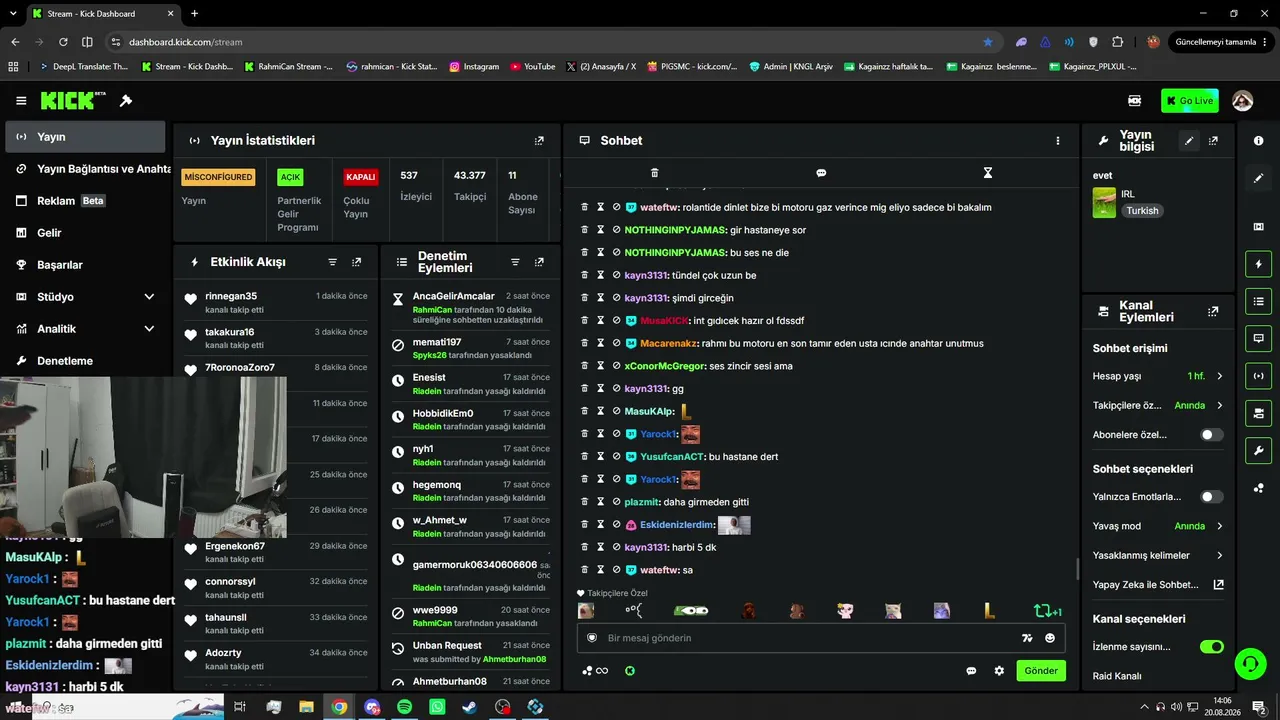Toggle İzlenme sayısını switch
The height and width of the screenshot is (720, 1280).
[x=1211, y=647]
